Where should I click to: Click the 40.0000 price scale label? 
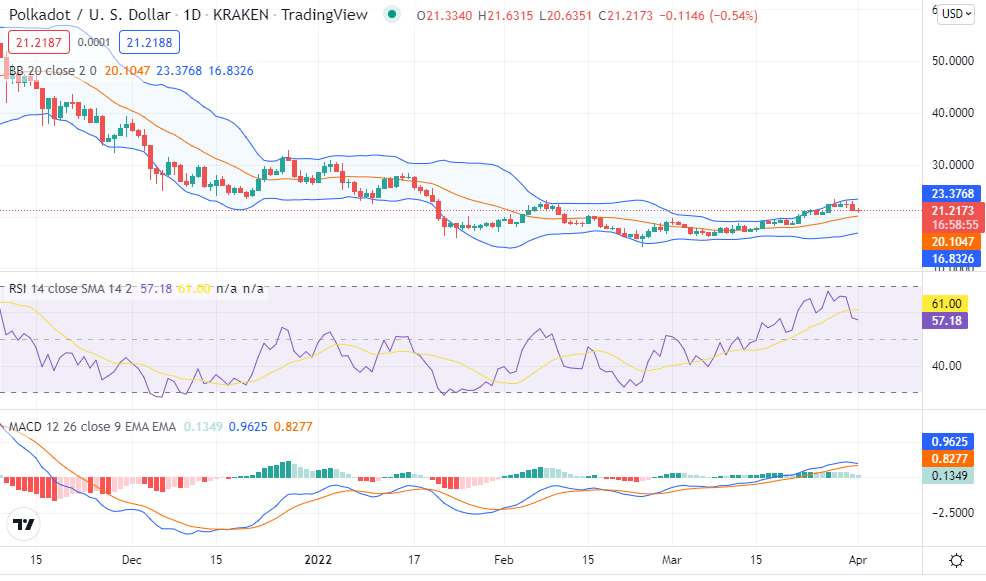pos(953,113)
